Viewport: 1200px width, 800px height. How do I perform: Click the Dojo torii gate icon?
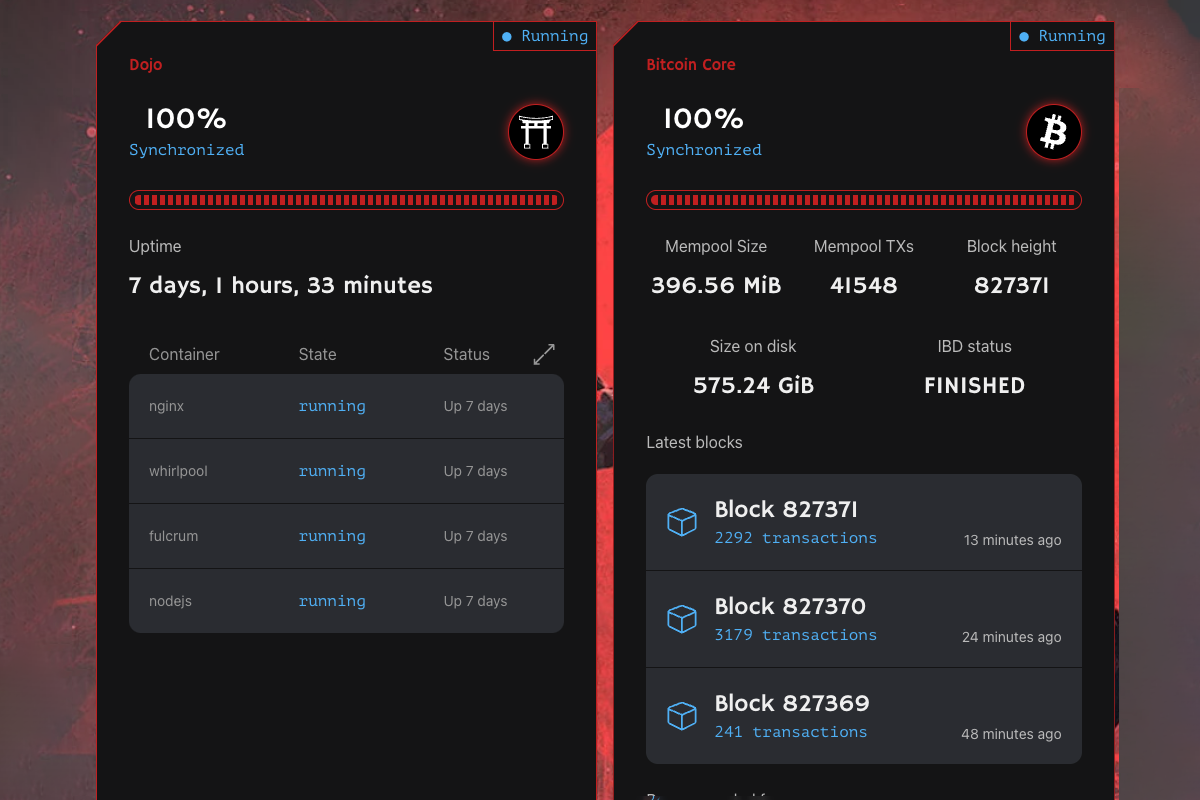click(536, 132)
